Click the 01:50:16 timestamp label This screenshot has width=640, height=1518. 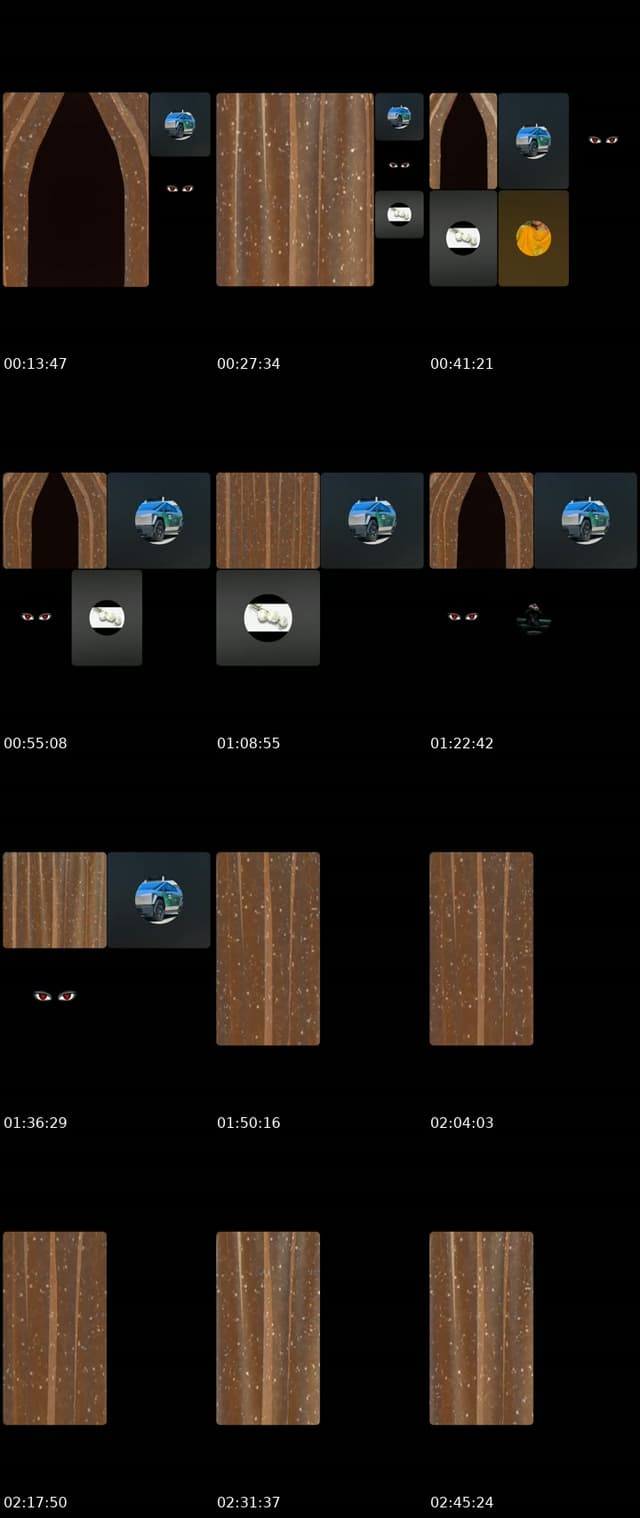click(248, 1123)
